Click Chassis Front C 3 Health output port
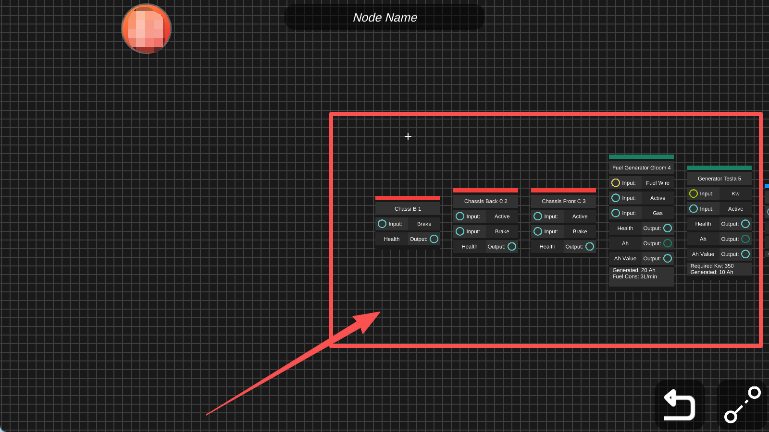769x432 pixels. pyautogui.click(x=590, y=246)
